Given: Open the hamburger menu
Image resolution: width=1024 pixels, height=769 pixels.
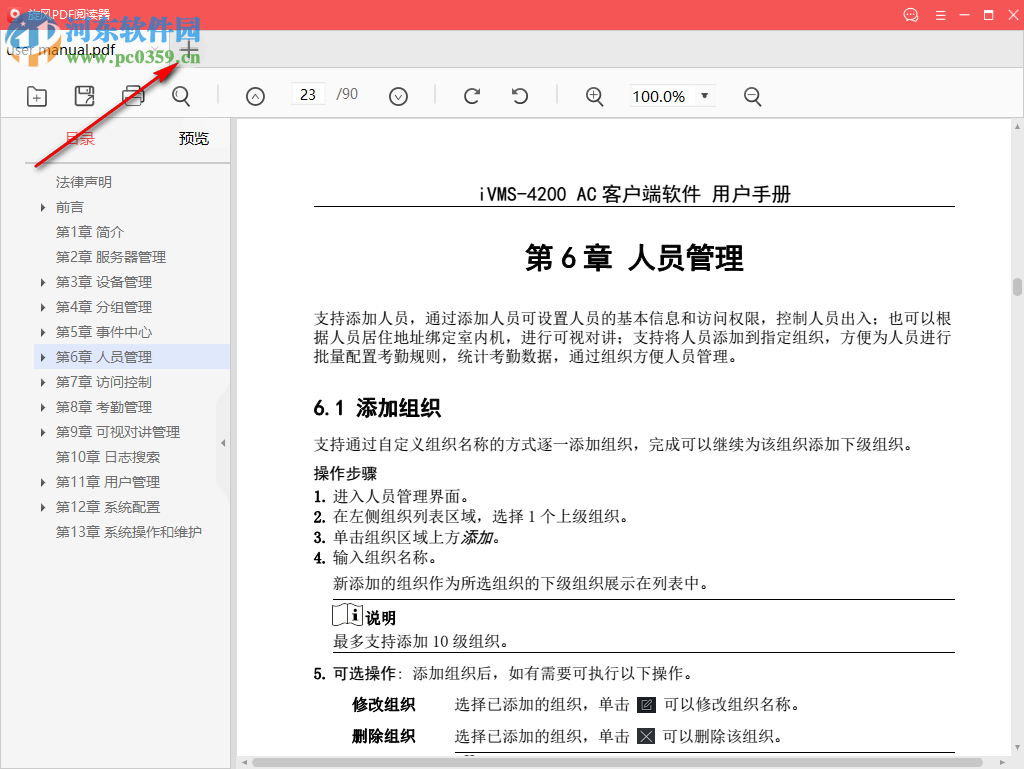Looking at the screenshot, I should point(941,15).
